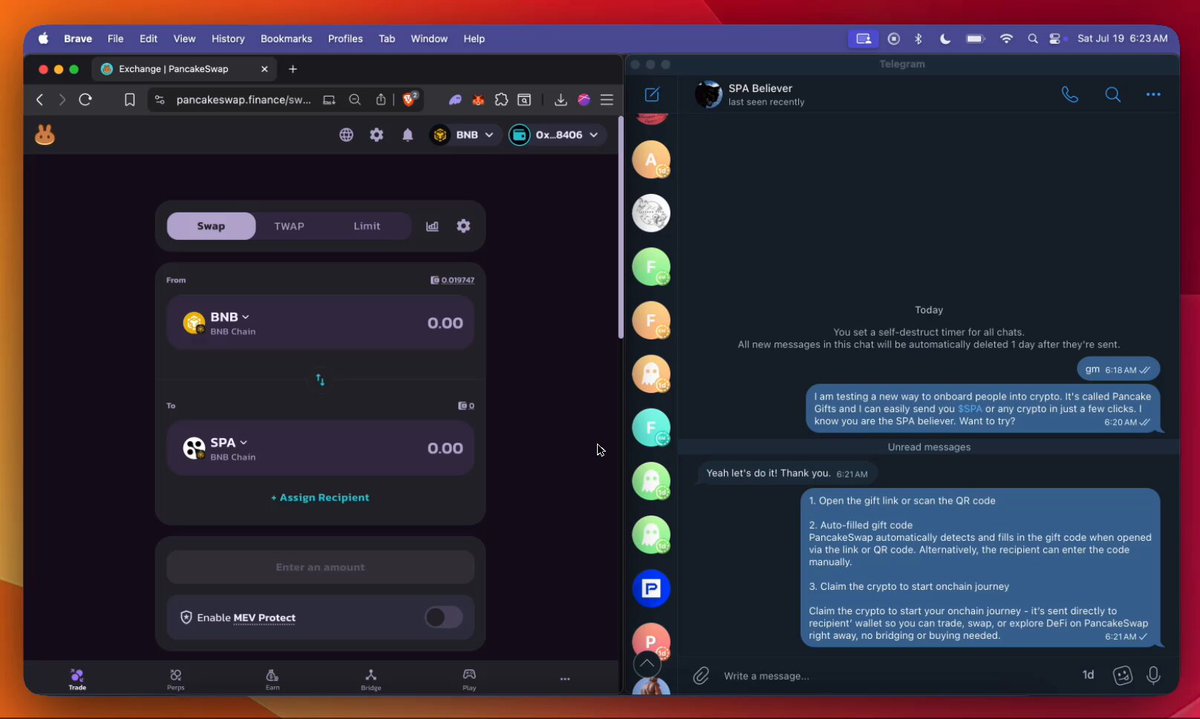Open the MetaMask fox extension icon
The image size is (1200, 719).
pyautogui.click(x=478, y=100)
